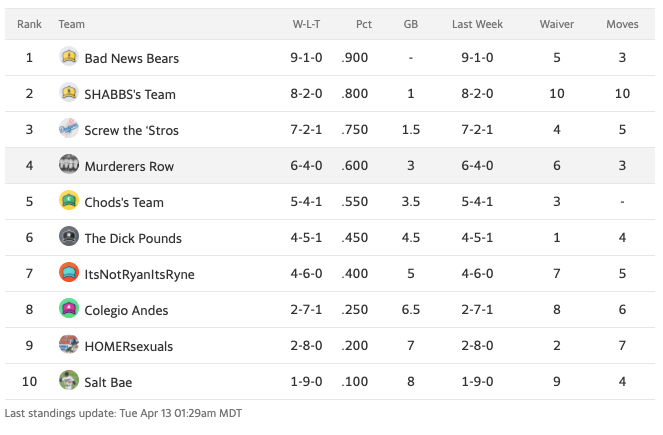Sort standings by the Pct column

tap(363, 23)
